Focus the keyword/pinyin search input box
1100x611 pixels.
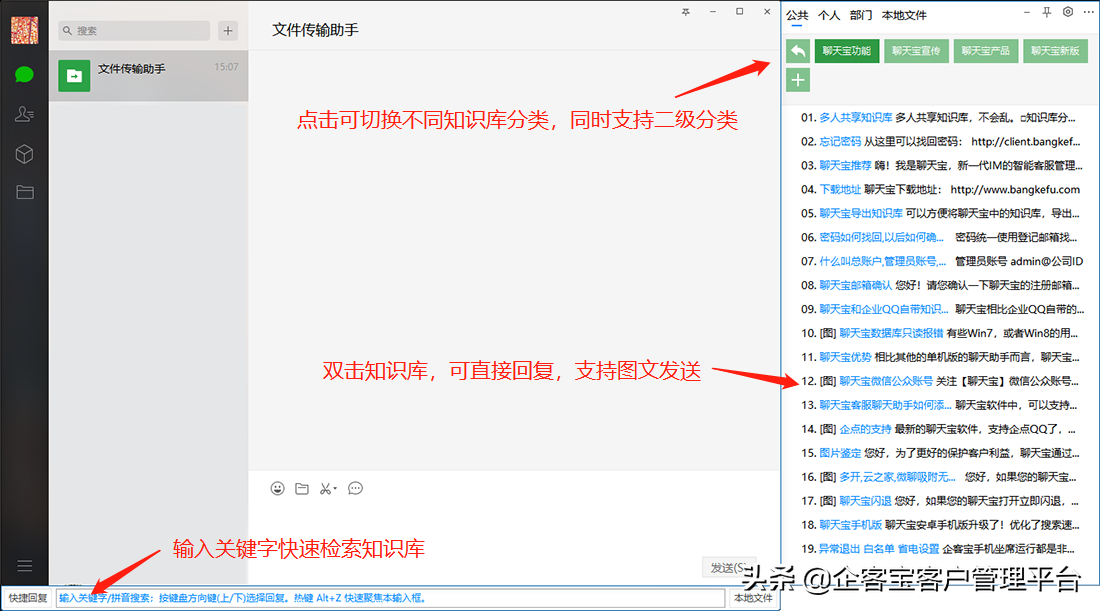click(390, 598)
